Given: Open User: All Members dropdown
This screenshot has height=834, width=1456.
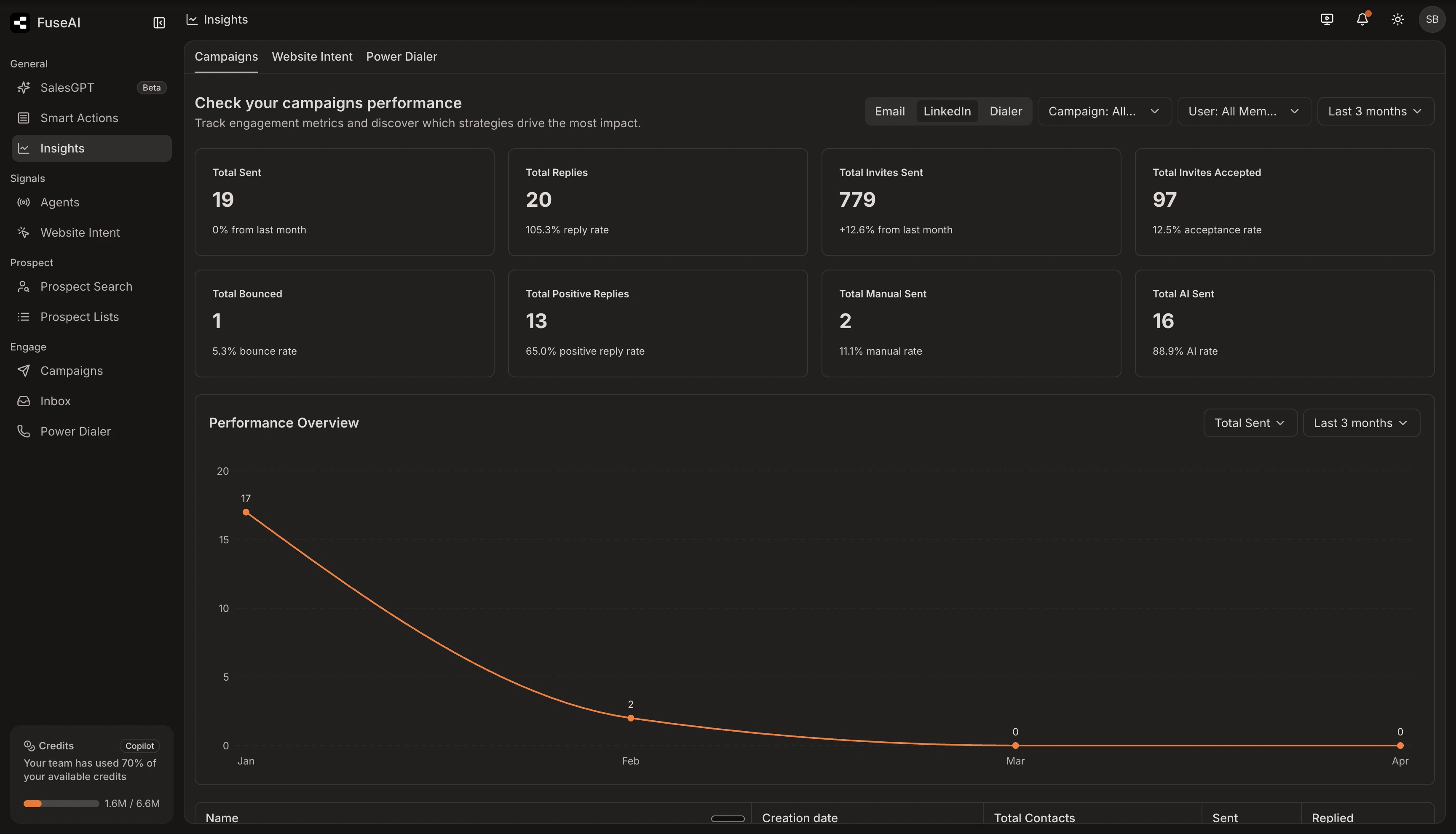Looking at the screenshot, I should 1244,111.
